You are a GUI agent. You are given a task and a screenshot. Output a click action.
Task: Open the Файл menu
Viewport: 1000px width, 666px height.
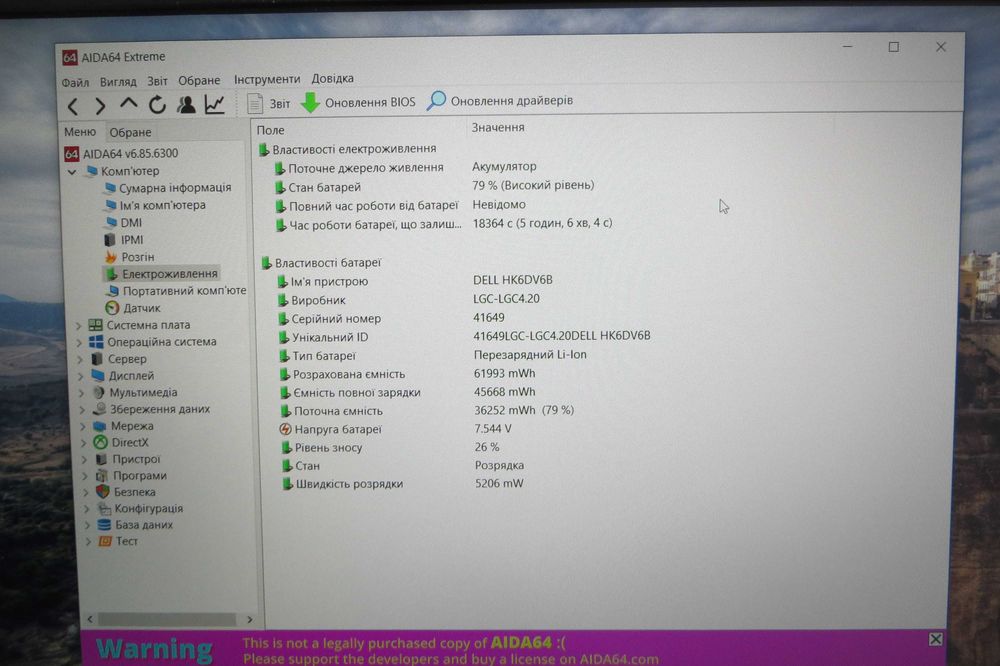pos(75,82)
